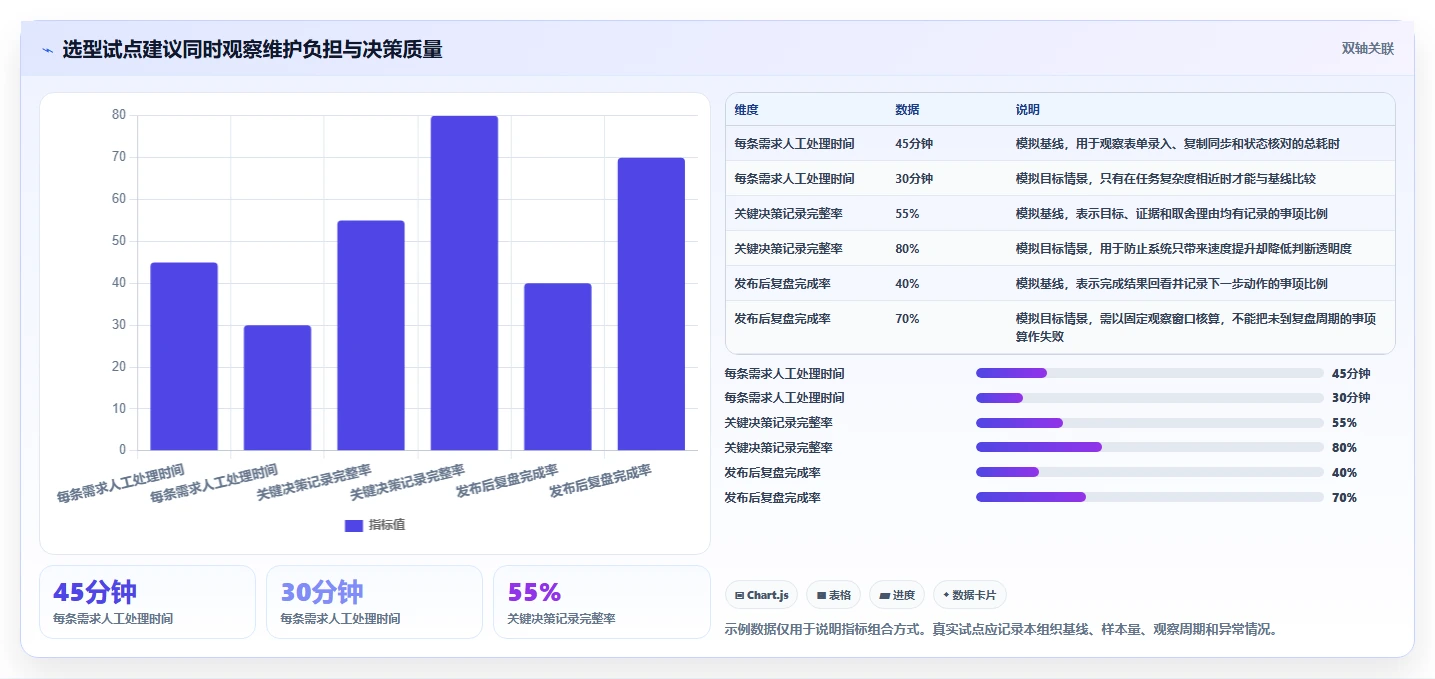Click the y-axis tick label 50
The width and height of the screenshot is (1435, 679).
click(119, 241)
